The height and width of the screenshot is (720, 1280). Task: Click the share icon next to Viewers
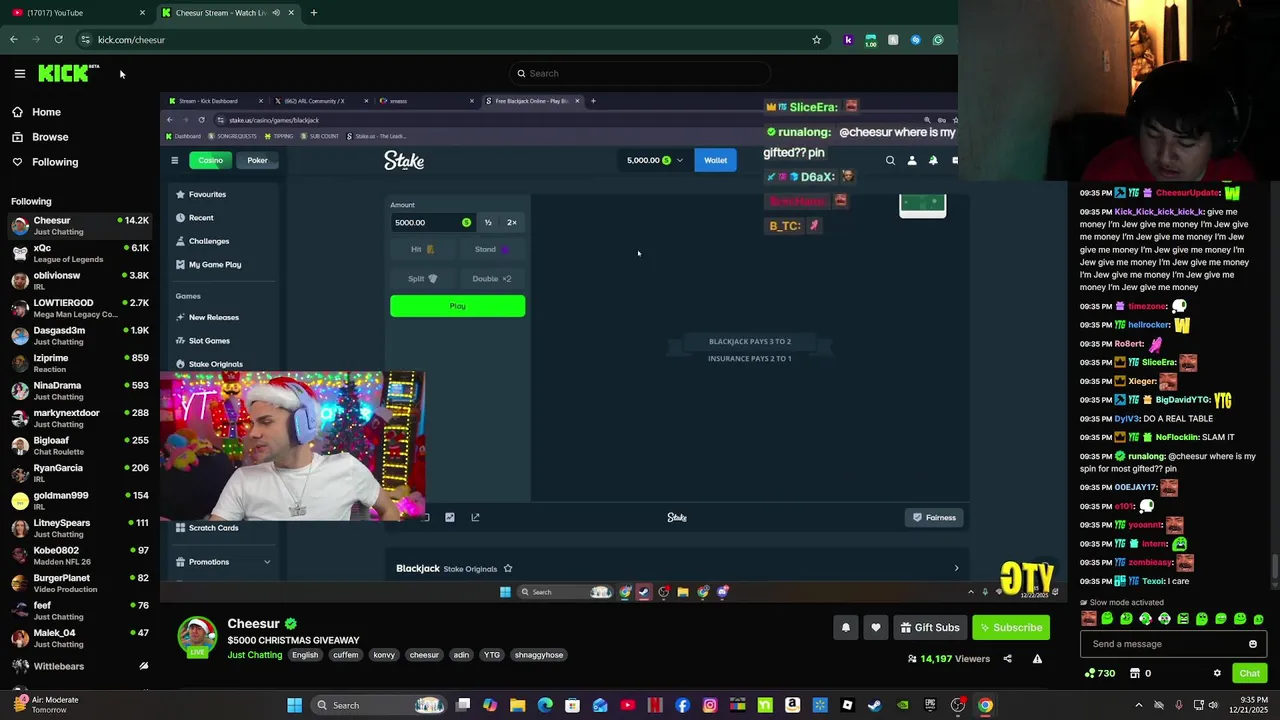[1007, 659]
